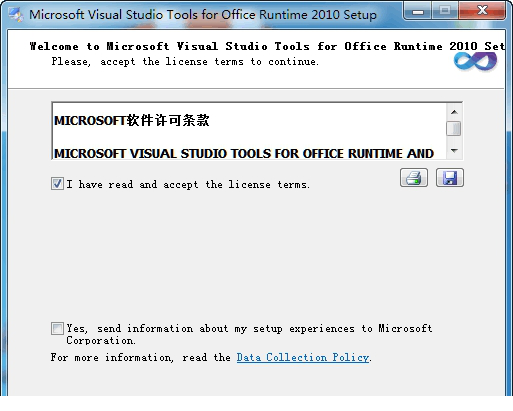Minimize the Setup window
Image resolution: width=513 pixels, height=411 pixels.
(x=417, y=12)
